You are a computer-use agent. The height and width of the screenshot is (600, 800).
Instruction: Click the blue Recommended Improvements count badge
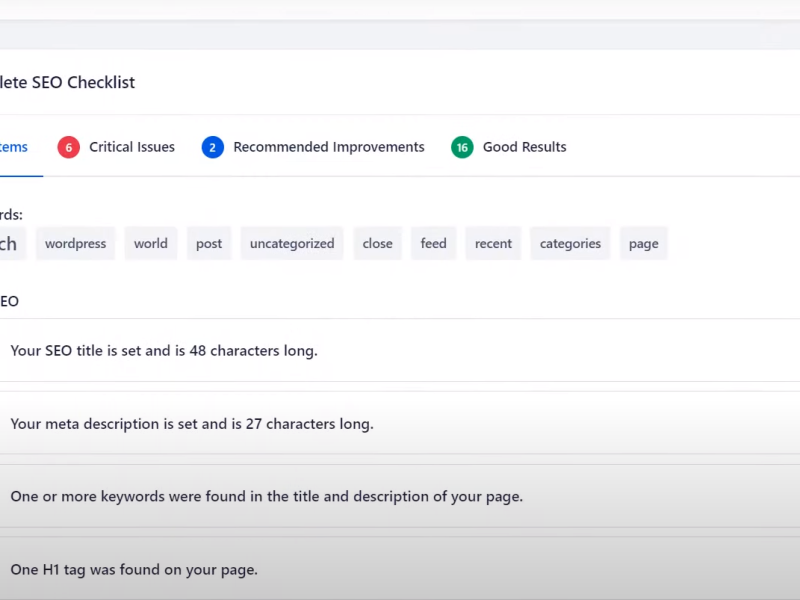pos(212,147)
